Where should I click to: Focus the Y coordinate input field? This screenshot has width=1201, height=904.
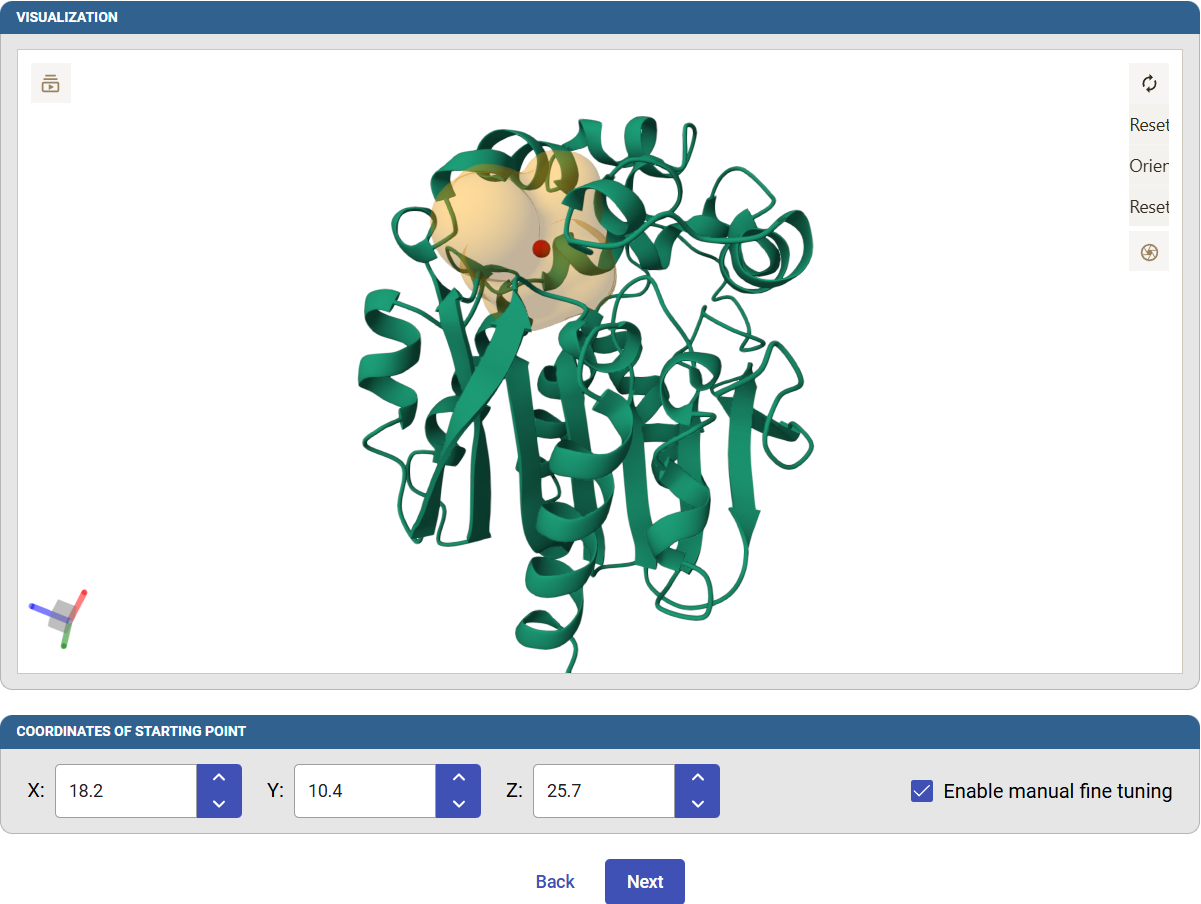pos(365,791)
